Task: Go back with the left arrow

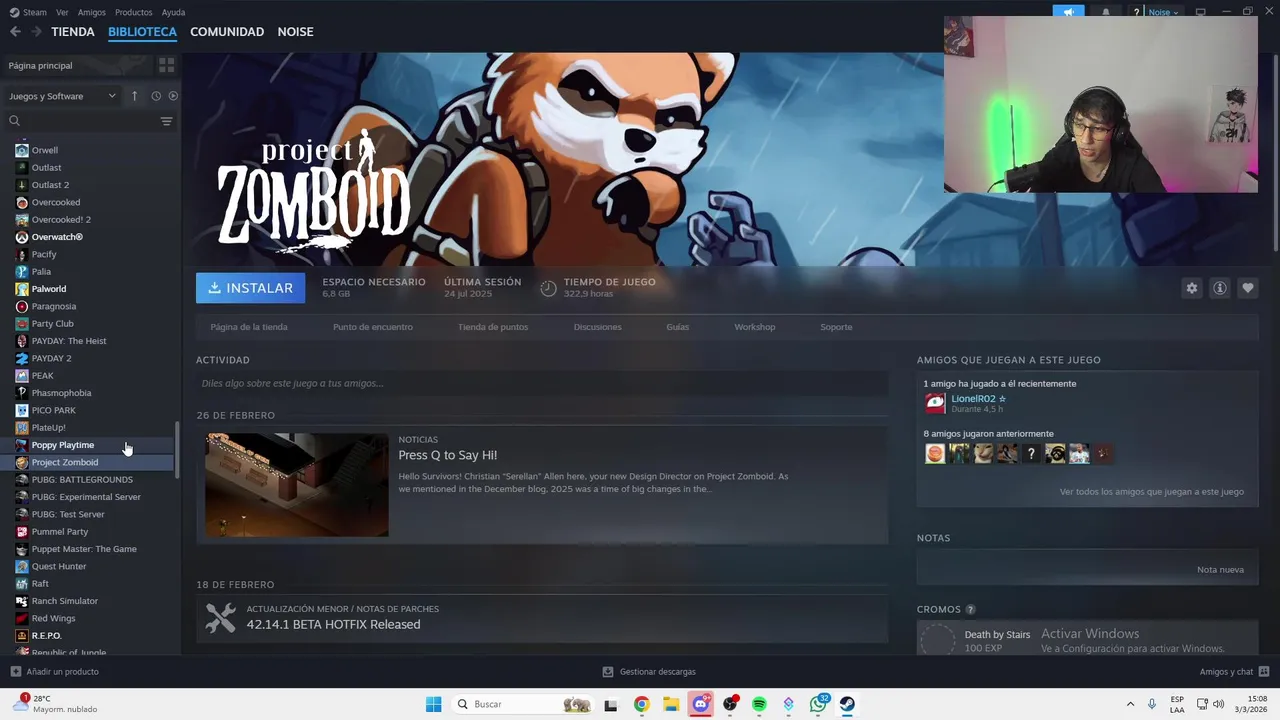Action: [x=15, y=32]
